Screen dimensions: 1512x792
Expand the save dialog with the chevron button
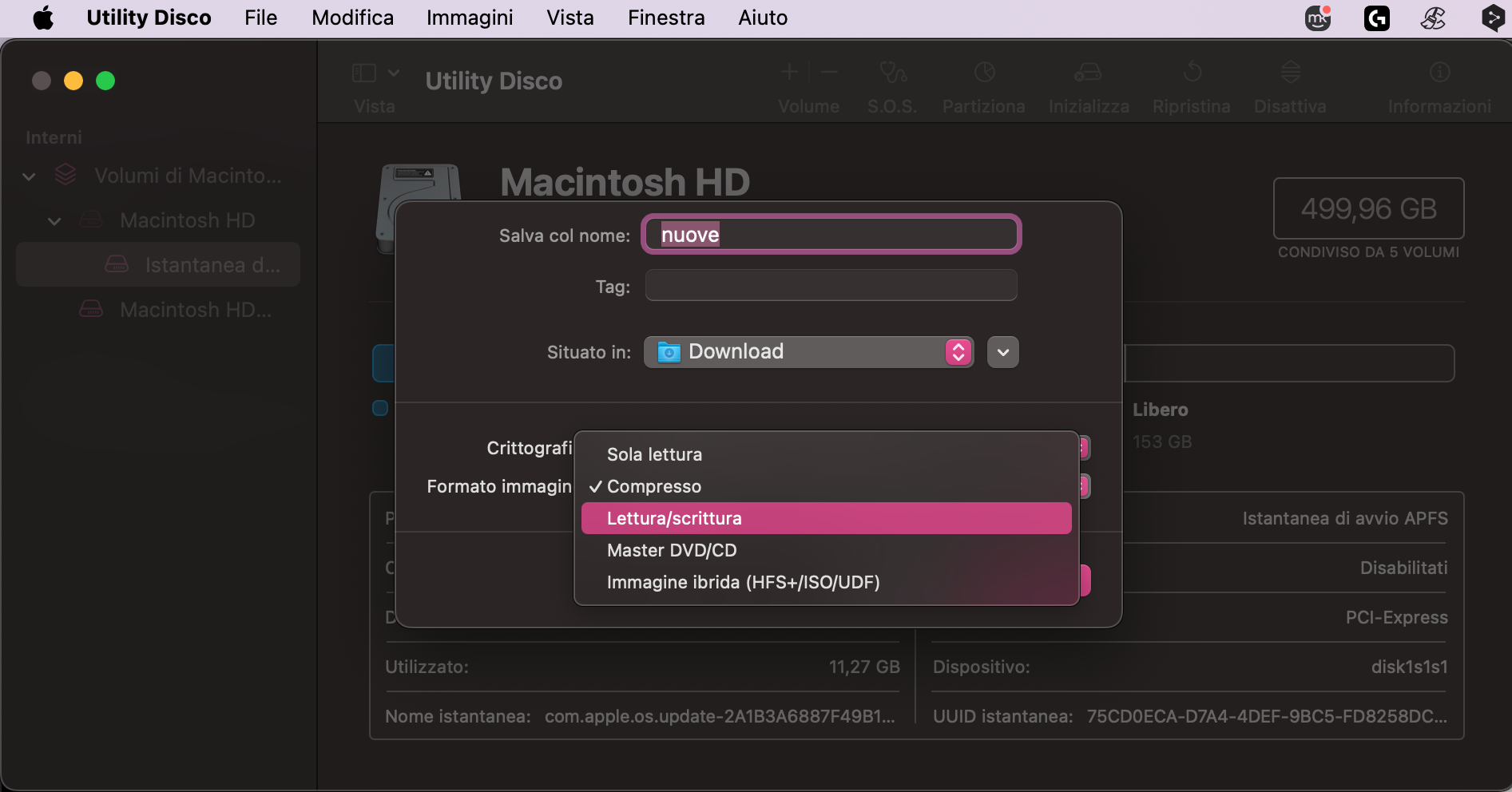1003,352
